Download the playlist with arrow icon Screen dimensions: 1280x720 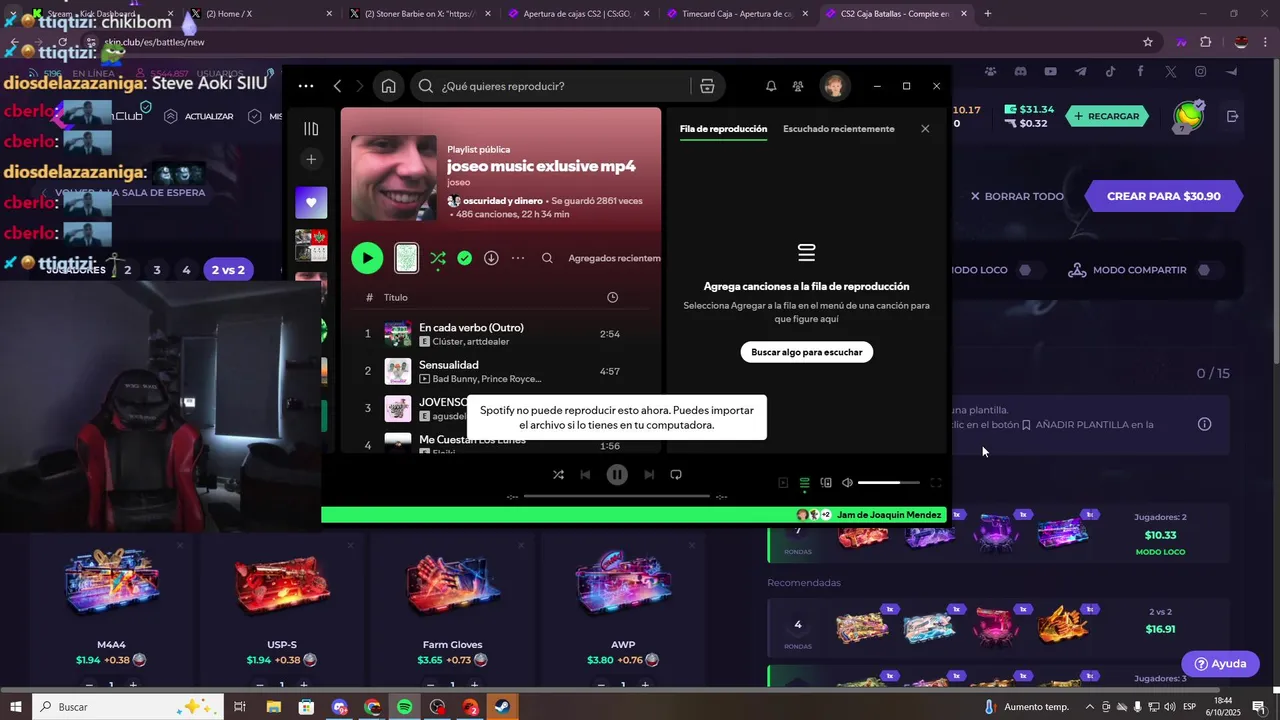point(491,258)
